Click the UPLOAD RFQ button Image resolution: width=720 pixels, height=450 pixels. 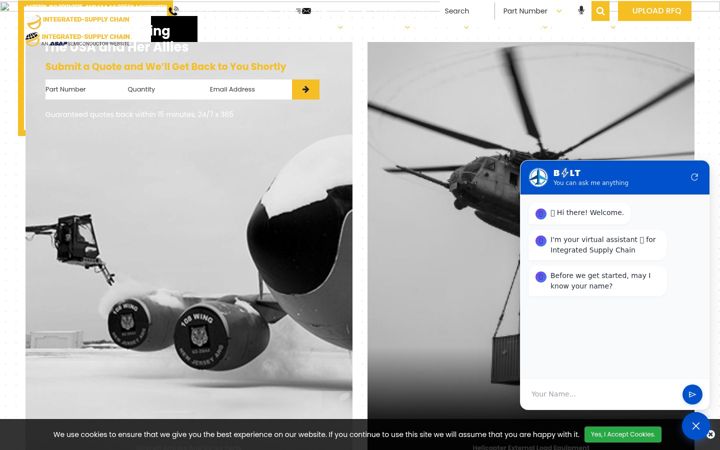click(654, 11)
